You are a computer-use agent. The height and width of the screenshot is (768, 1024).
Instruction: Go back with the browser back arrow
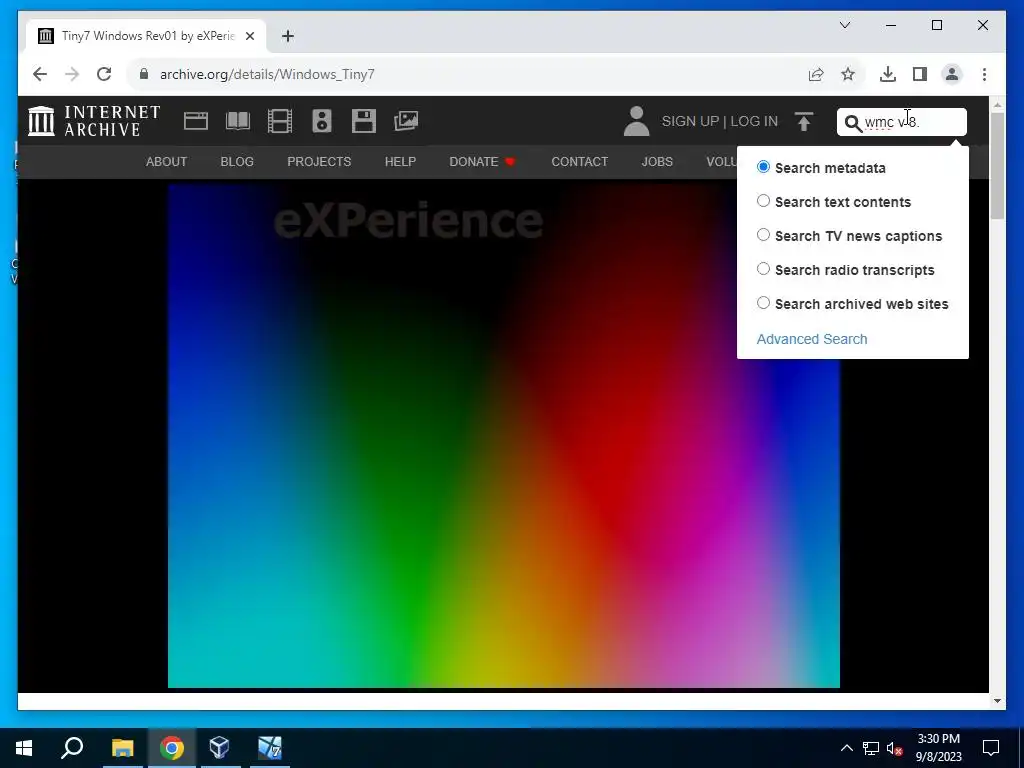click(x=40, y=74)
